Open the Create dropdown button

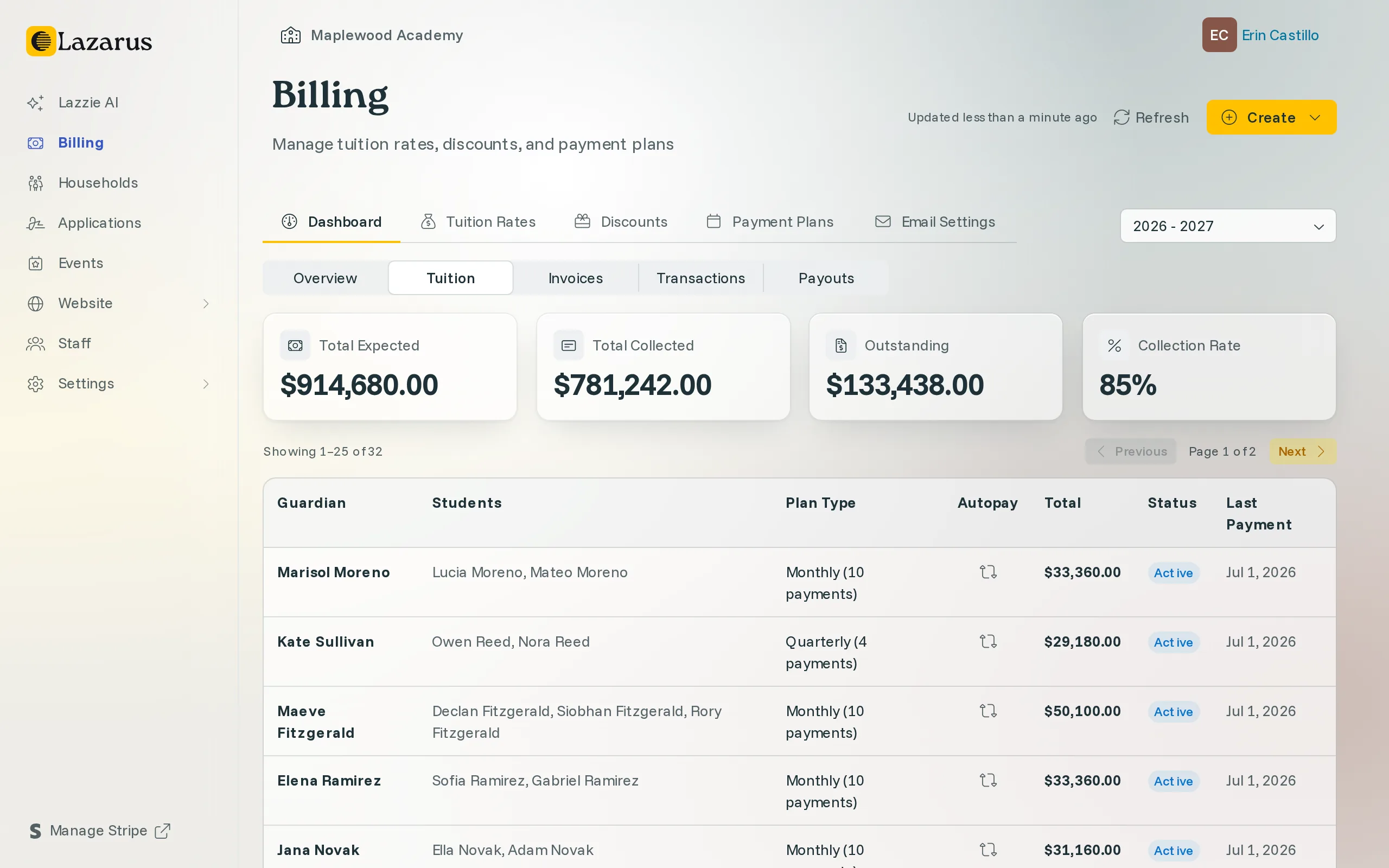[1271, 117]
